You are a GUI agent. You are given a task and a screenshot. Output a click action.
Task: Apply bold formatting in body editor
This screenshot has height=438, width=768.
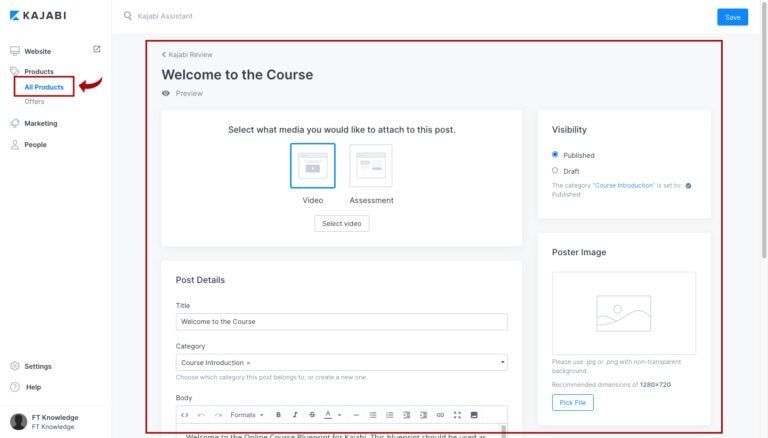pyautogui.click(x=278, y=415)
